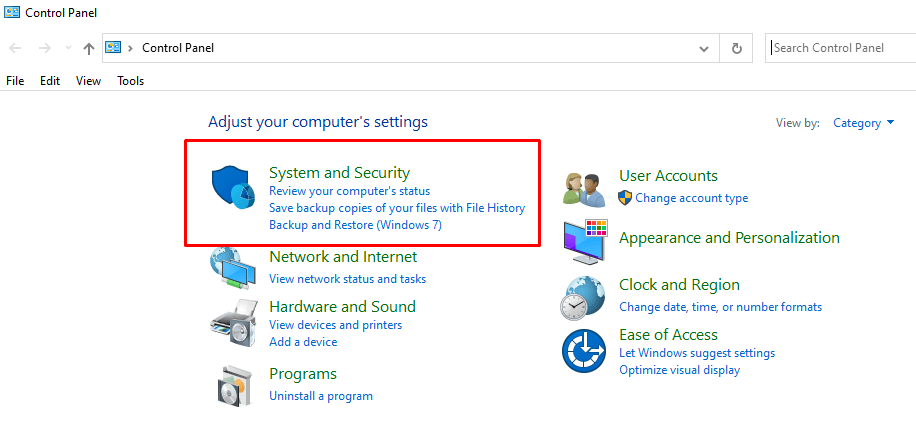This screenshot has height=426, width=916.
Task: Click the Network and Internet icon
Action: pos(235,268)
